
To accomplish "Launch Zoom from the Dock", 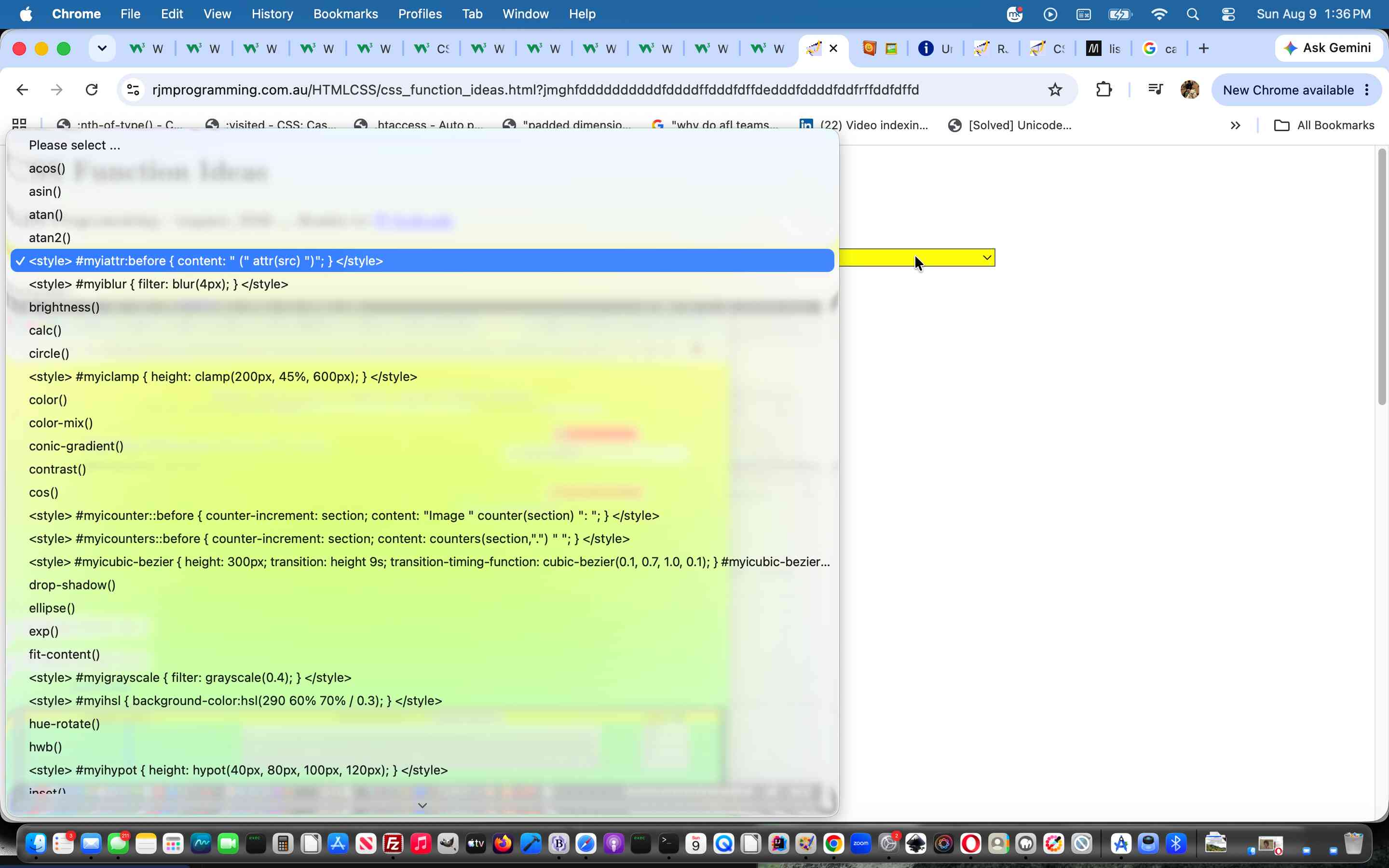I will tap(861, 843).
